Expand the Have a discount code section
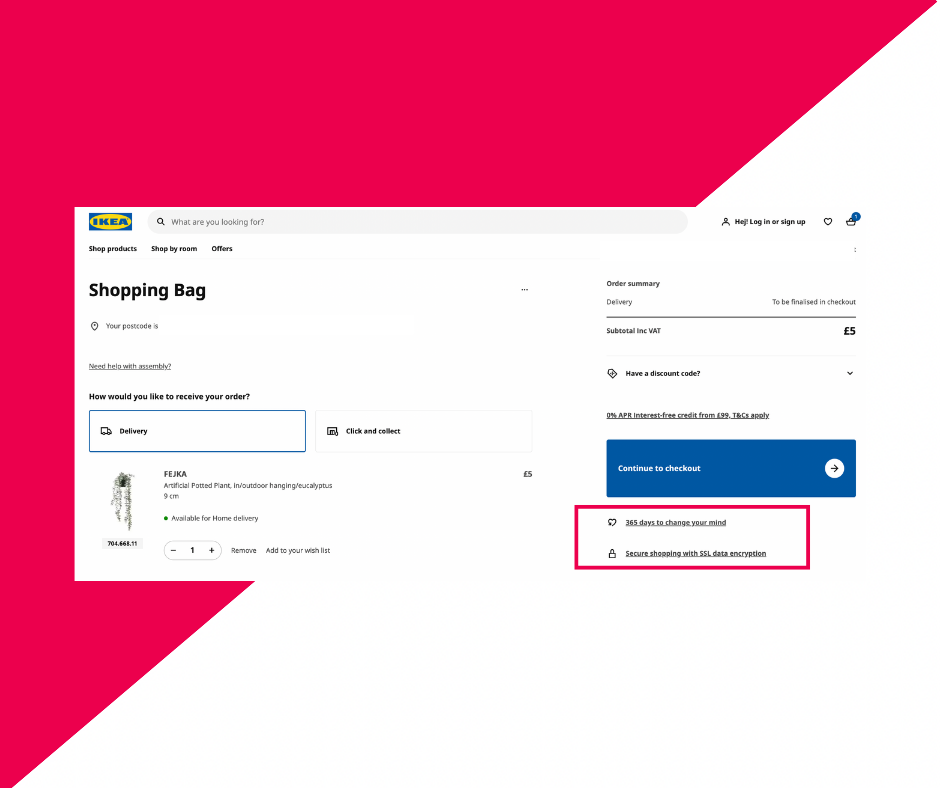 731,374
